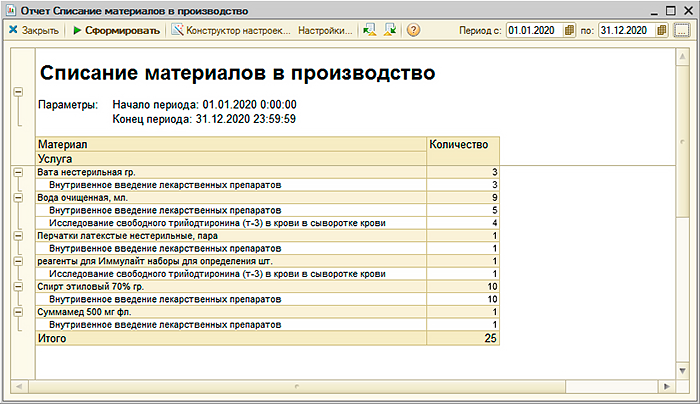Click the save settings icon
The height and width of the screenshot is (404, 700).
[x=388, y=30]
